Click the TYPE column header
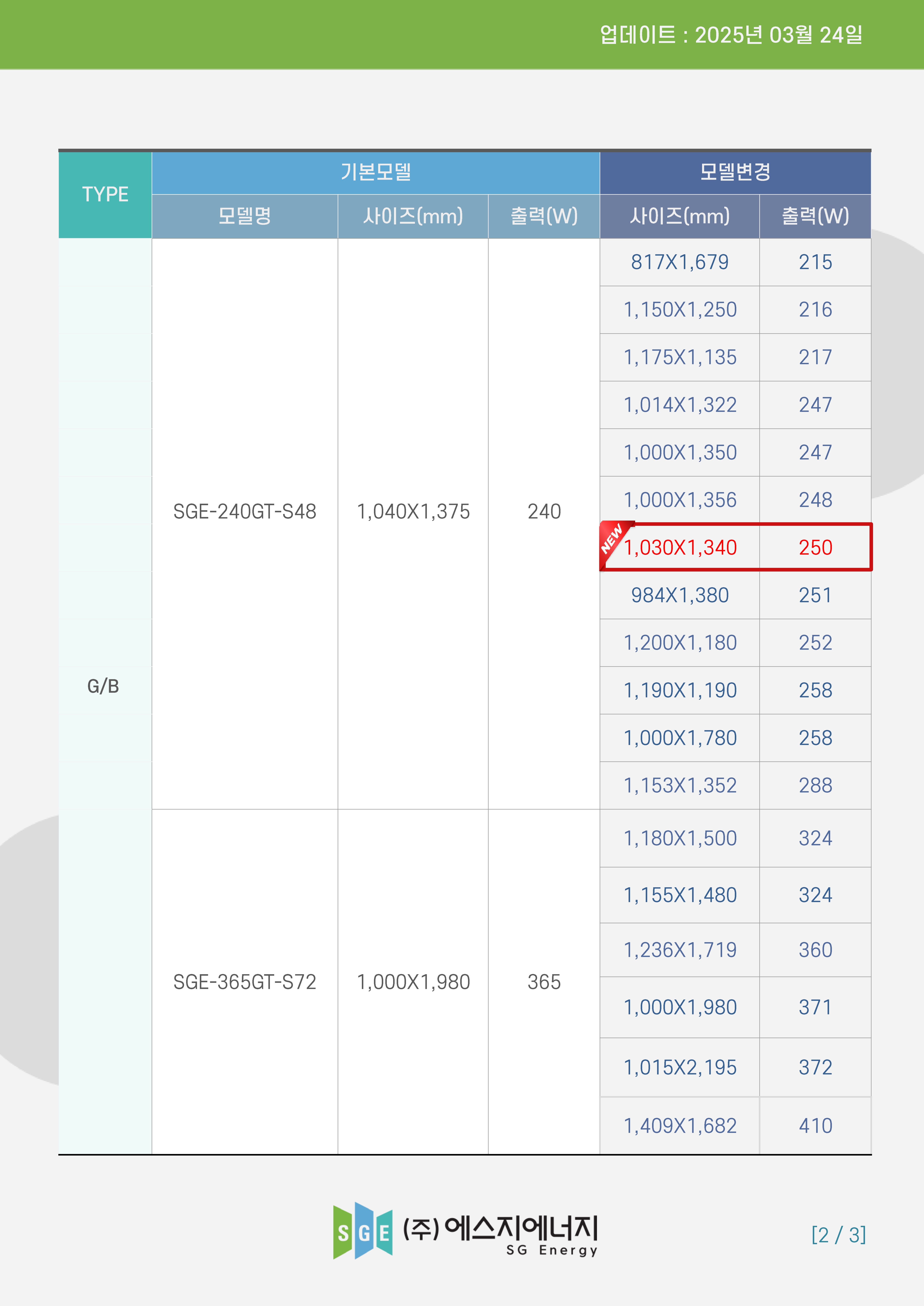 (x=105, y=195)
